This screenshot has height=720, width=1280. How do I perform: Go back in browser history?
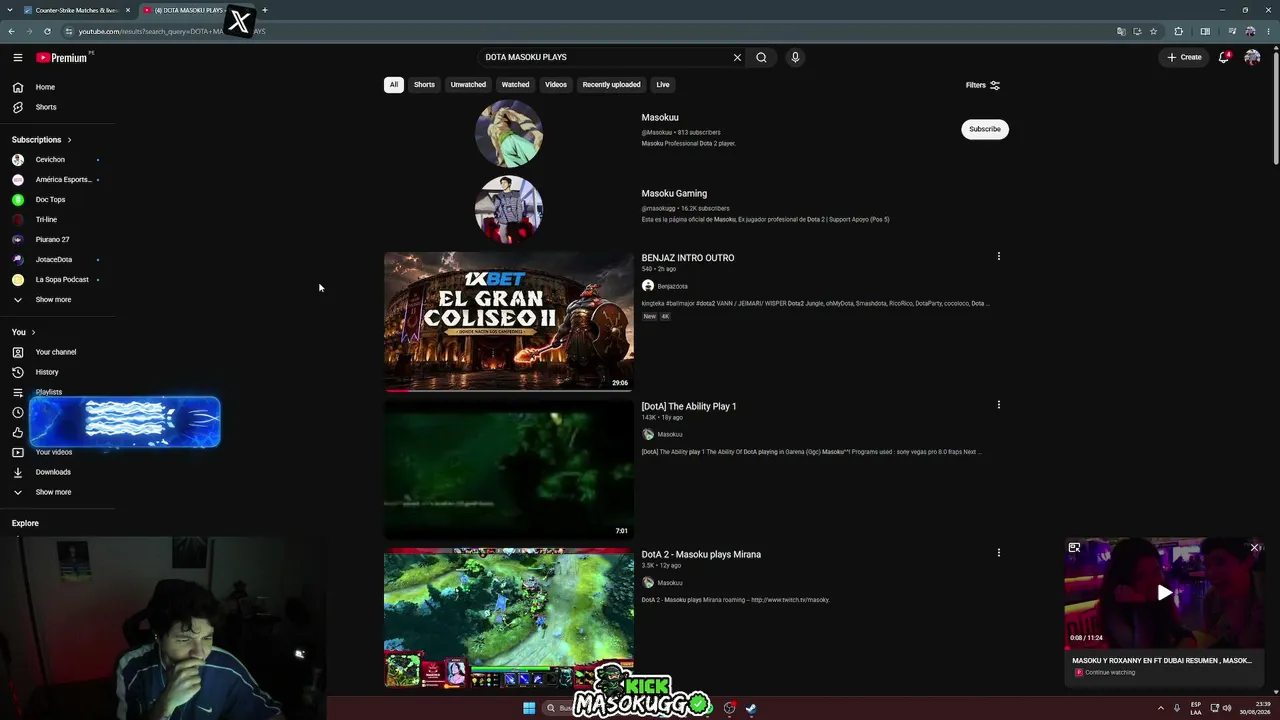[11, 31]
